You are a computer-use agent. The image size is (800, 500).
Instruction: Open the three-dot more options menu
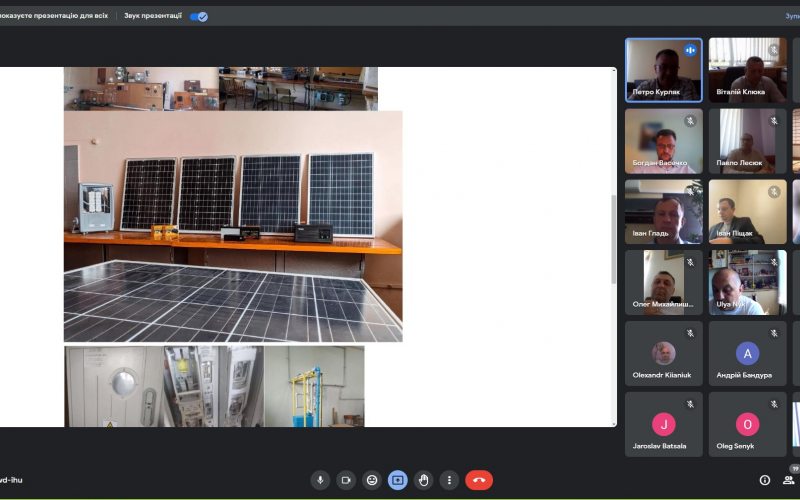click(450, 480)
